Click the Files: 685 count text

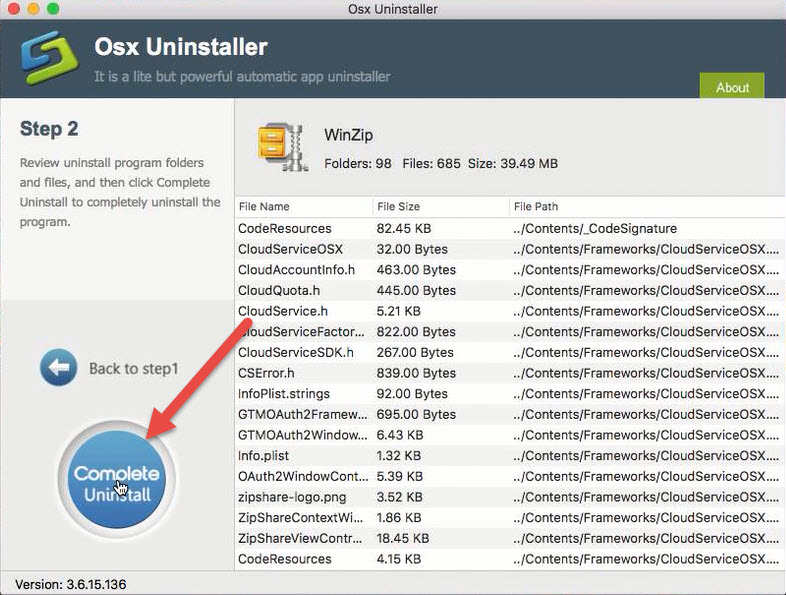coord(431,163)
